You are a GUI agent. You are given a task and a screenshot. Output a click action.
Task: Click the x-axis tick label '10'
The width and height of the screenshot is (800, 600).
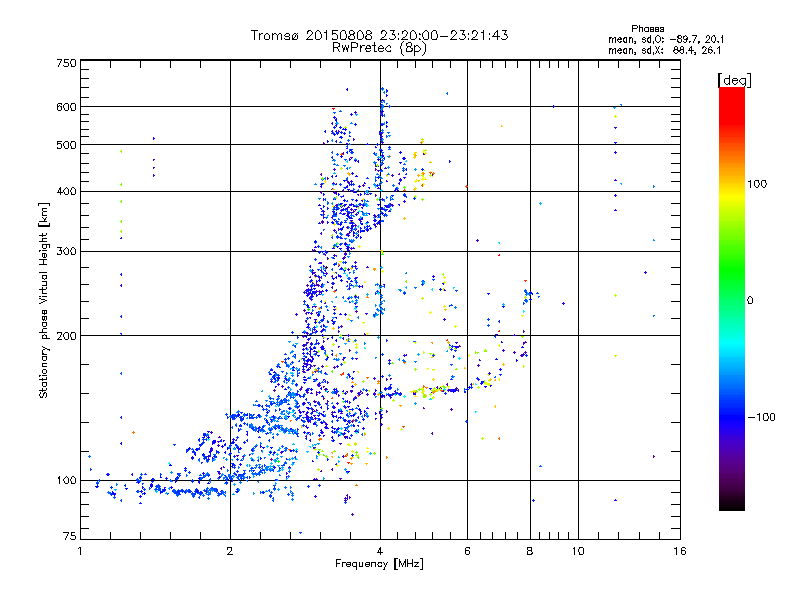click(x=578, y=551)
